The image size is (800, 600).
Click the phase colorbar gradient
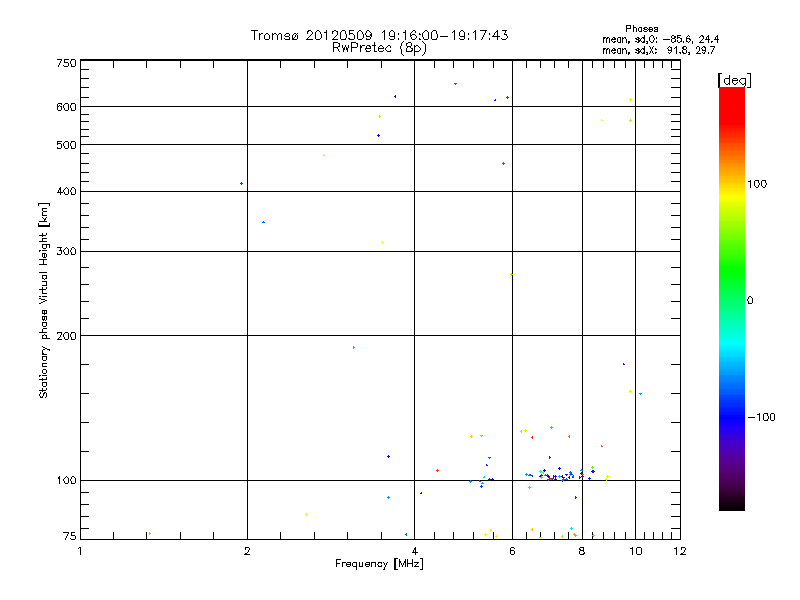tap(732, 299)
